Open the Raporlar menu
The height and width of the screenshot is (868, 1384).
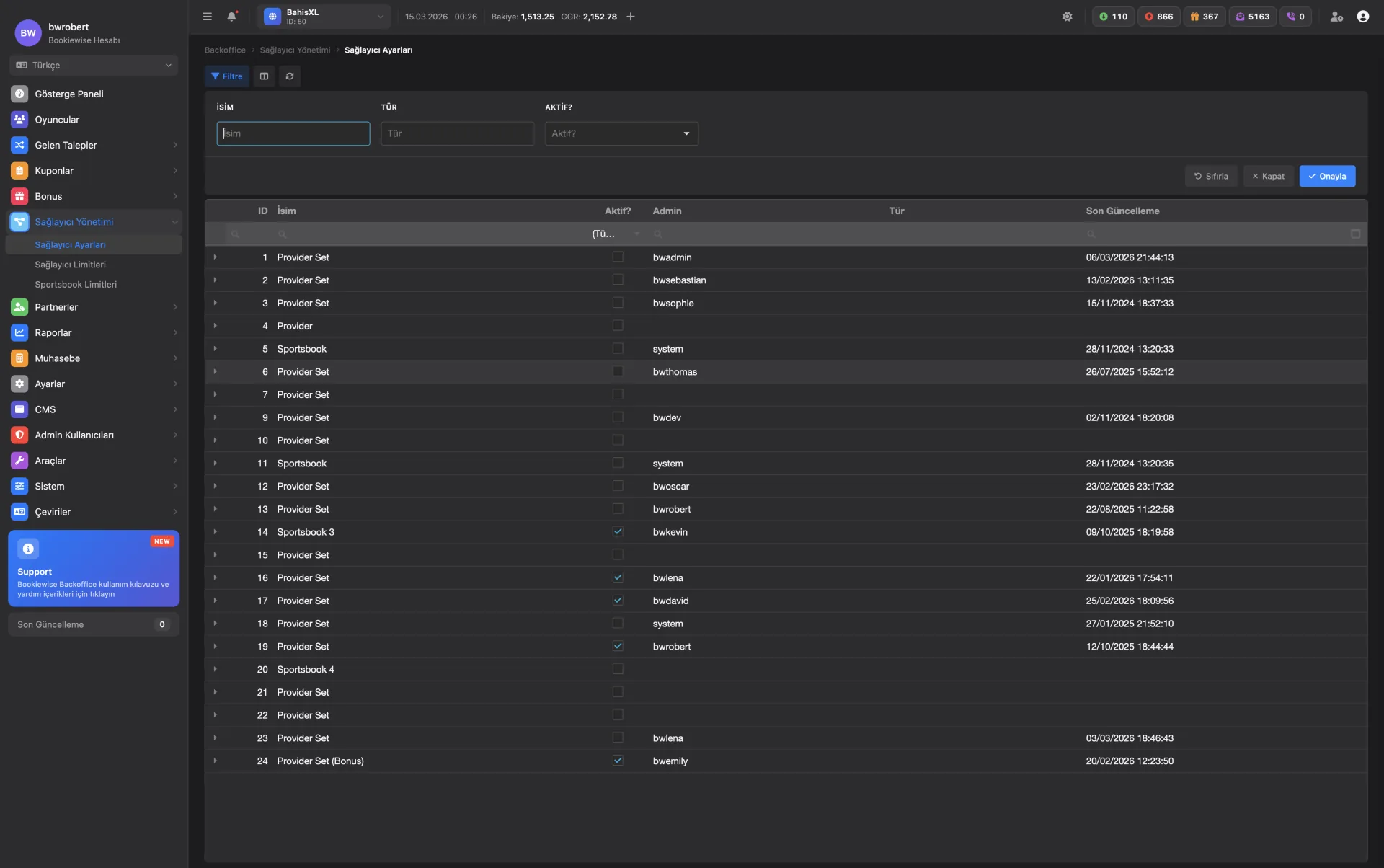53,333
